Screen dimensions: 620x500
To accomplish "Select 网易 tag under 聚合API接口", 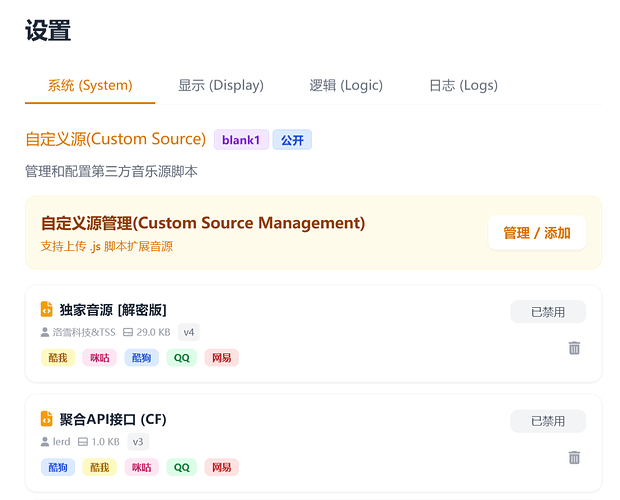I will (x=221, y=467).
